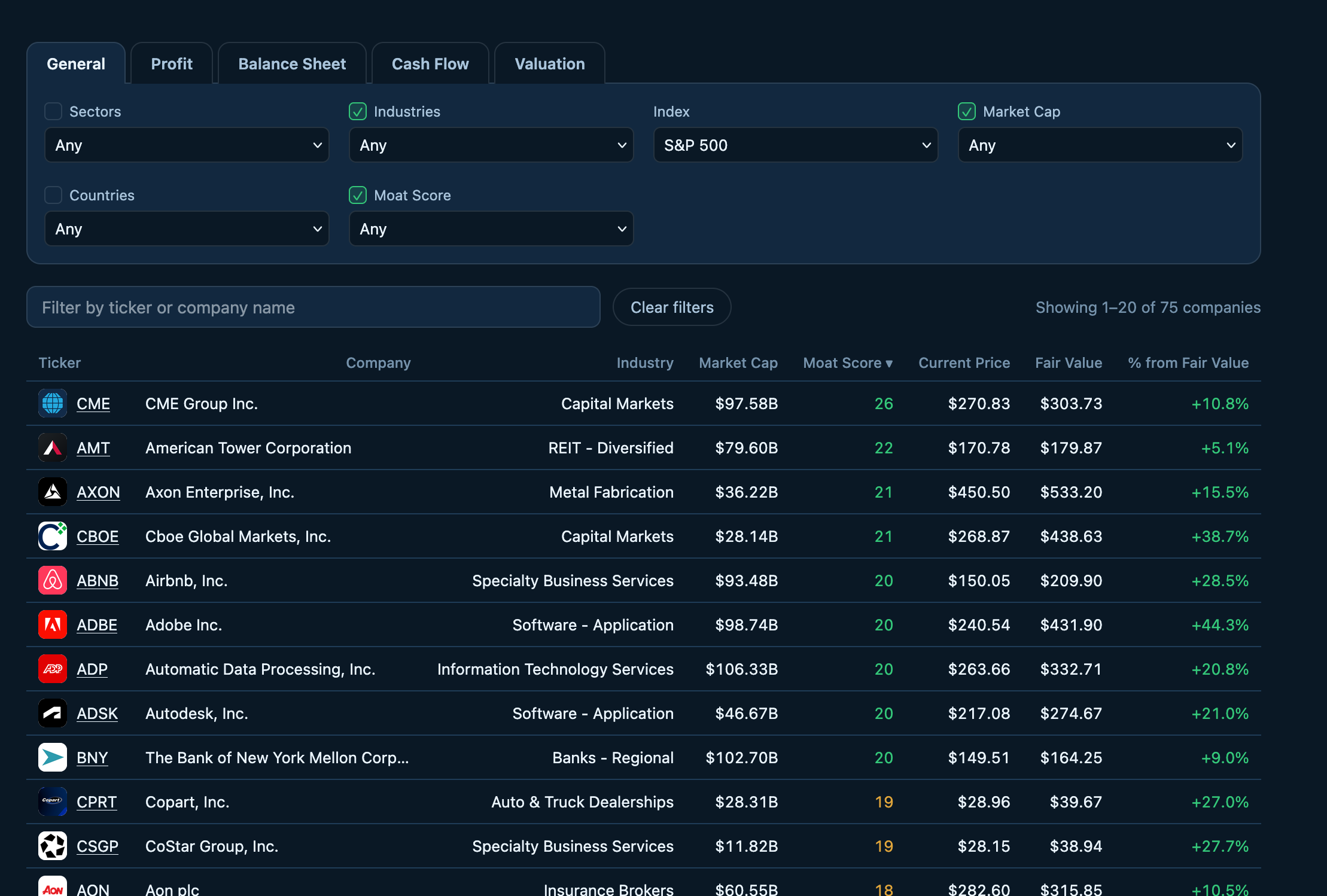The height and width of the screenshot is (896, 1327).
Task: Uncheck the Moat Score checkbox
Action: (x=358, y=195)
